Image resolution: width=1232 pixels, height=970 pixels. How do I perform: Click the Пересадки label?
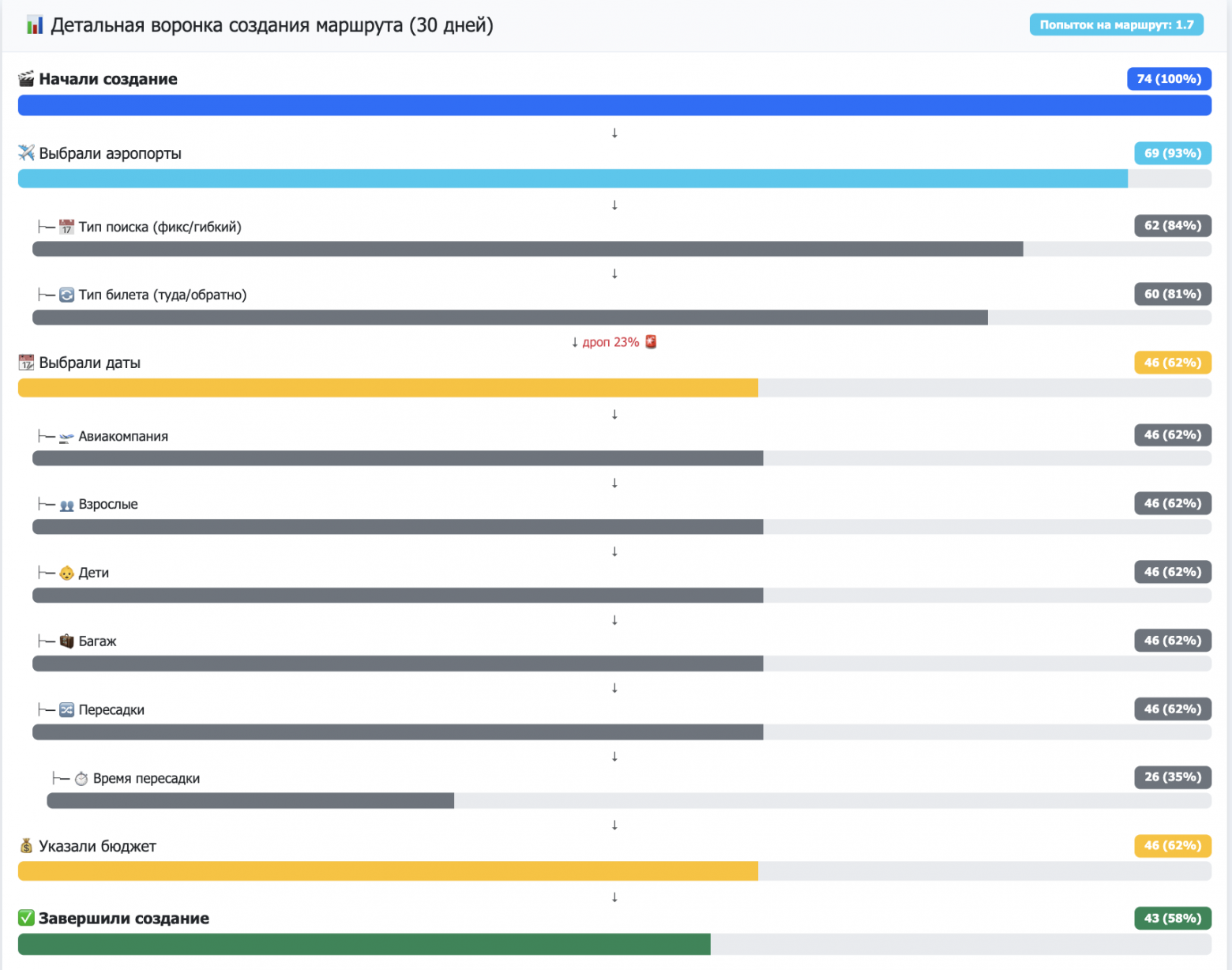pos(111,710)
